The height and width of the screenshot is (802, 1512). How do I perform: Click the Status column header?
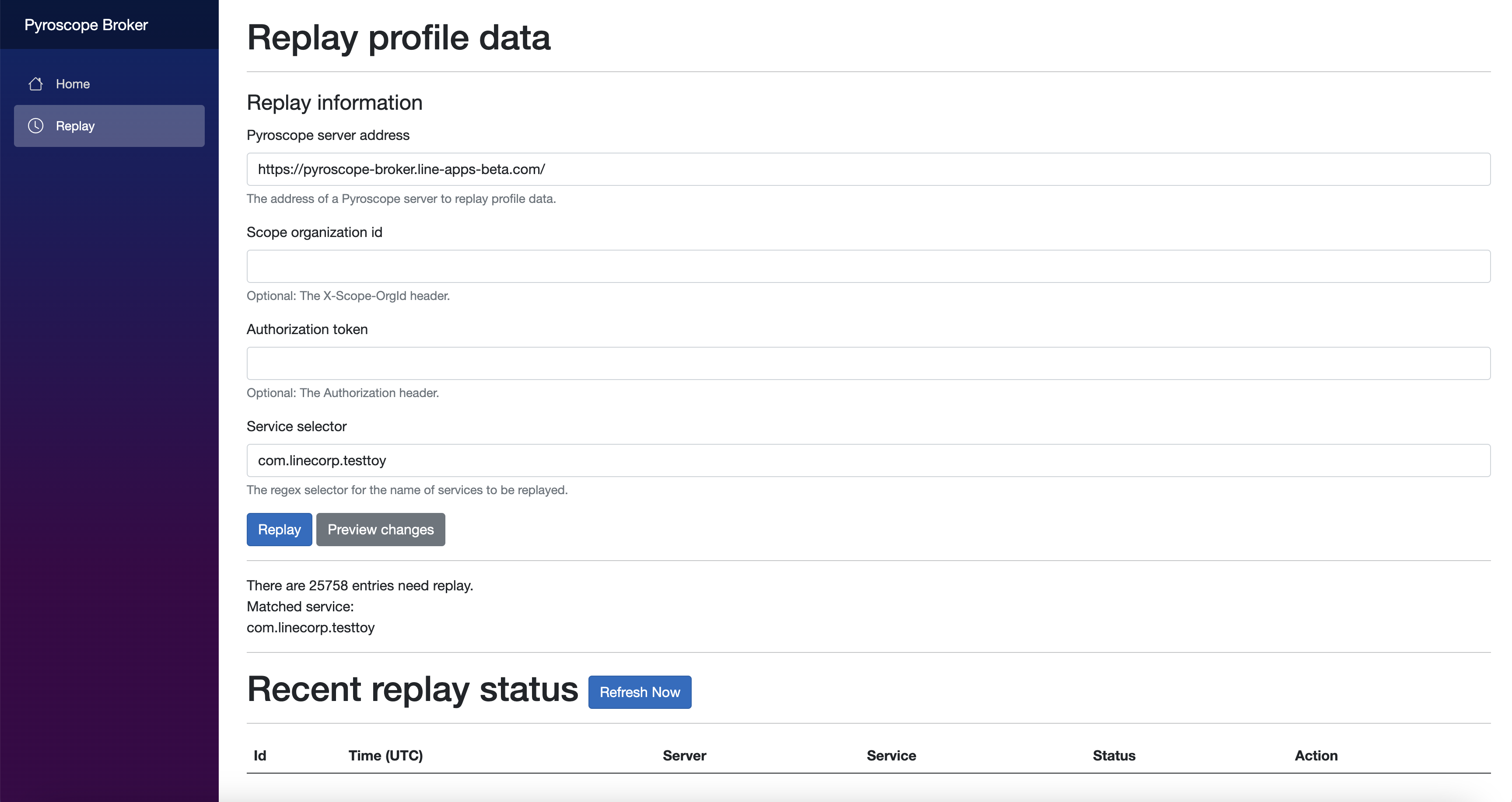coord(1114,756)
